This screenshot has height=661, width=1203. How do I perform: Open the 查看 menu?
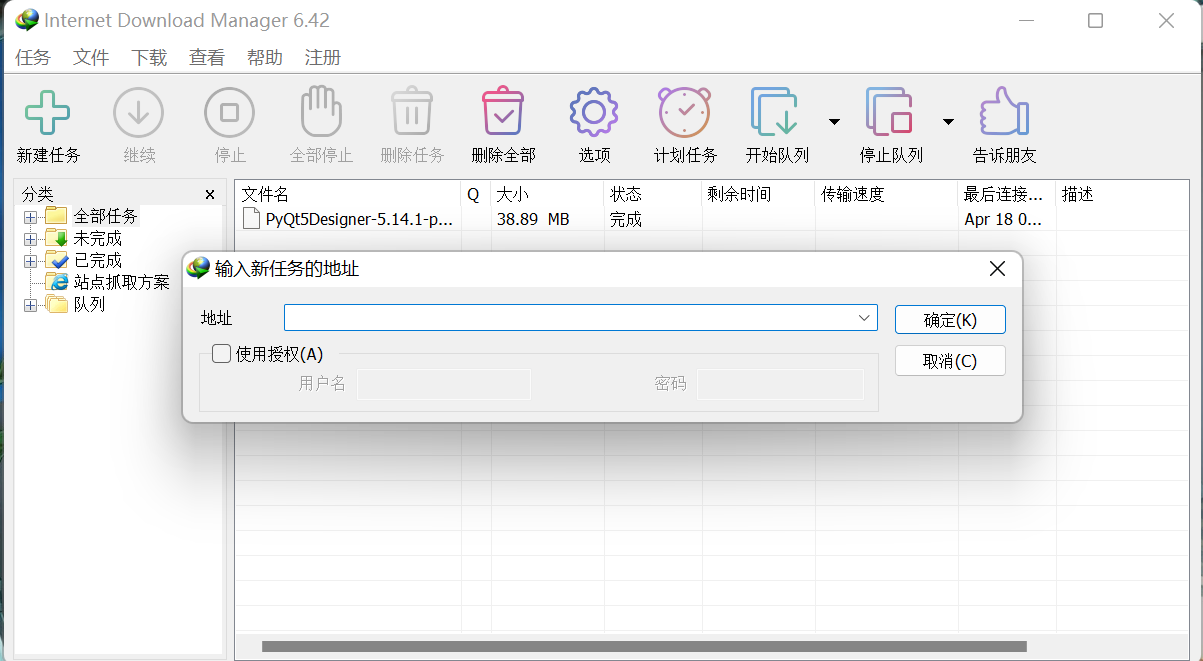click(x=207, y=58)
